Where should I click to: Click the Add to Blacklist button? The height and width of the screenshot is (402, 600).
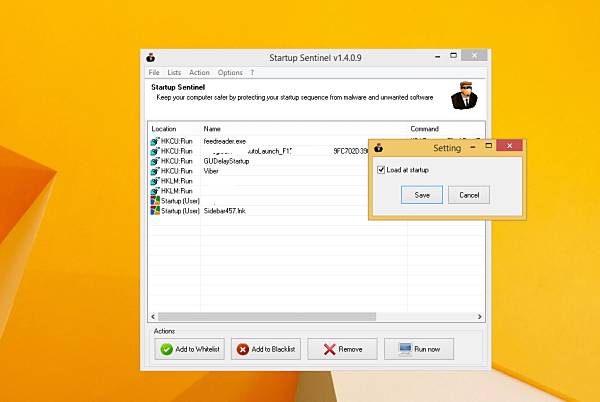click(266, 349)
